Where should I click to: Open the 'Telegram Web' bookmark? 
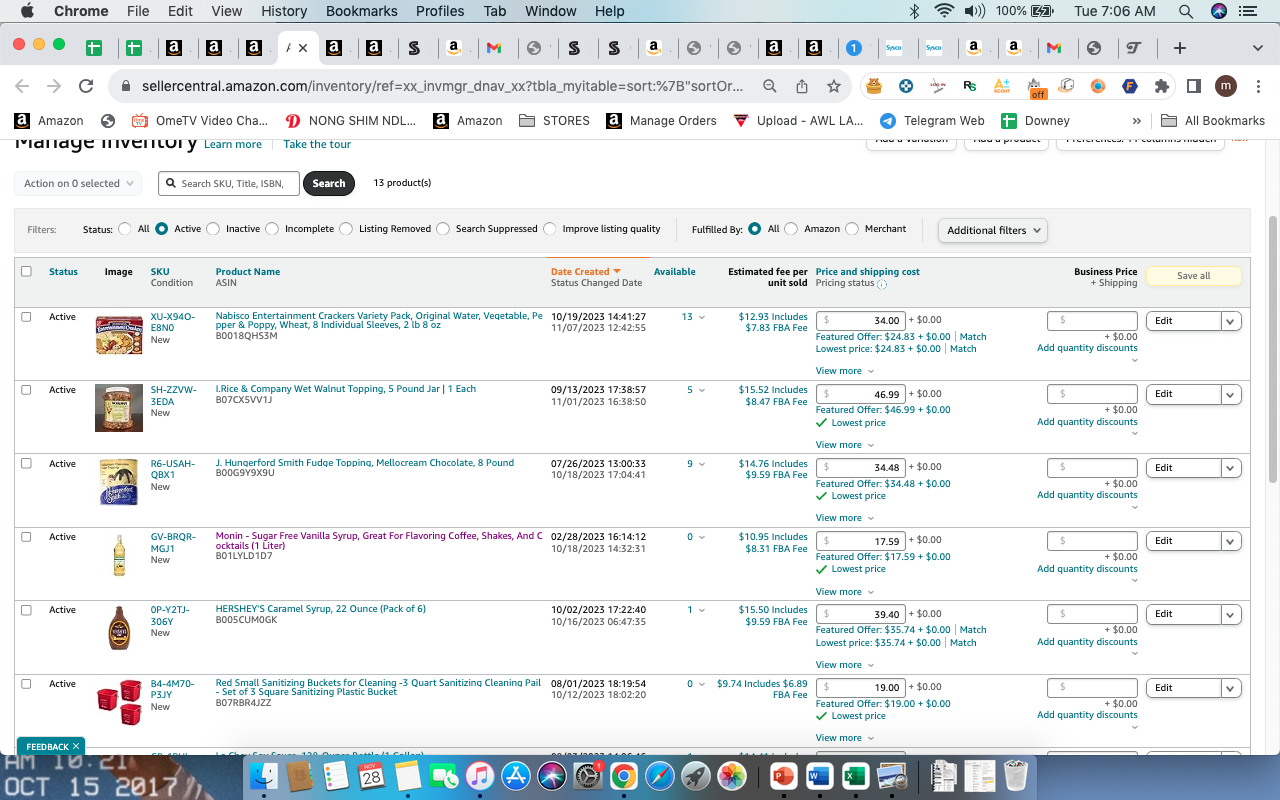(x=932, y=121)
